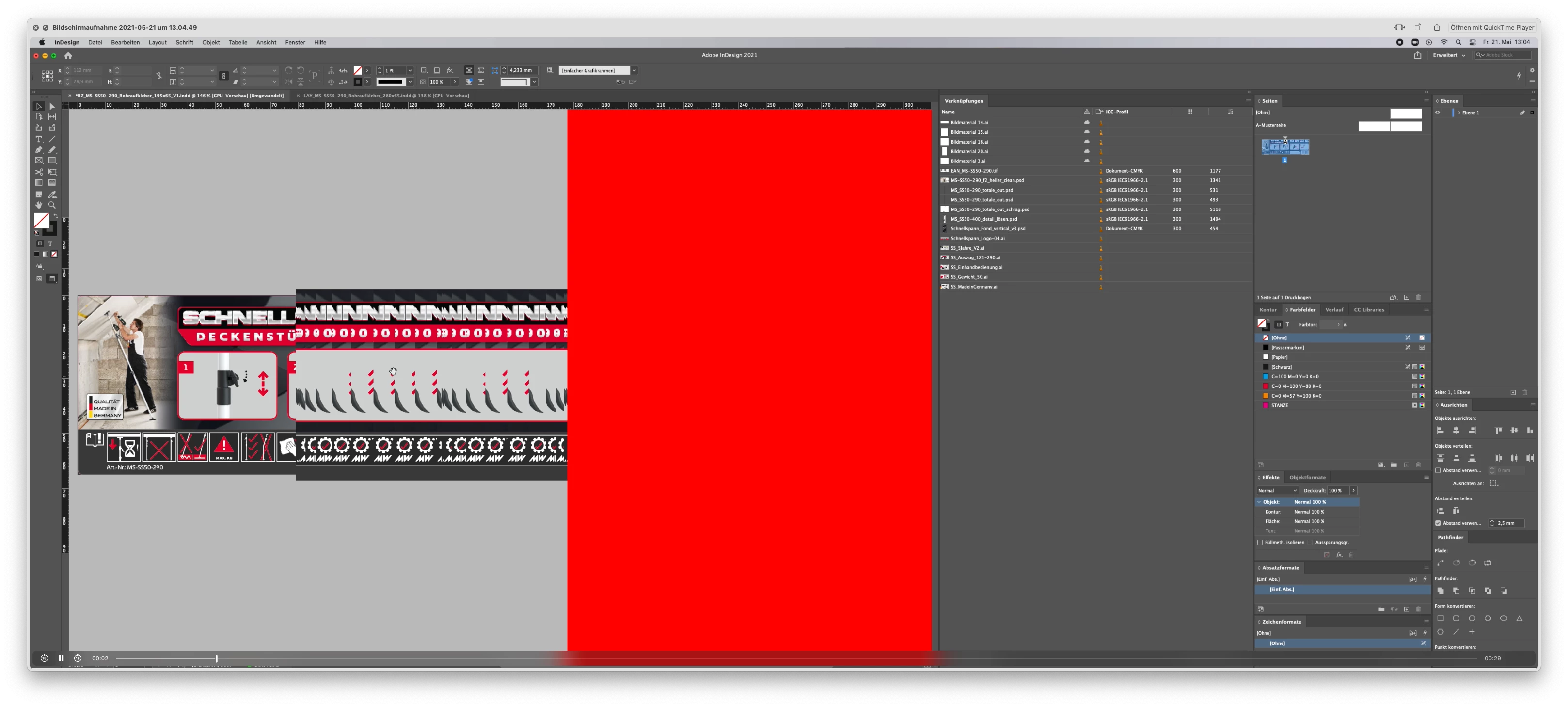
Task: Switch to the Verlauf tab
Action: pos(1334,310)
